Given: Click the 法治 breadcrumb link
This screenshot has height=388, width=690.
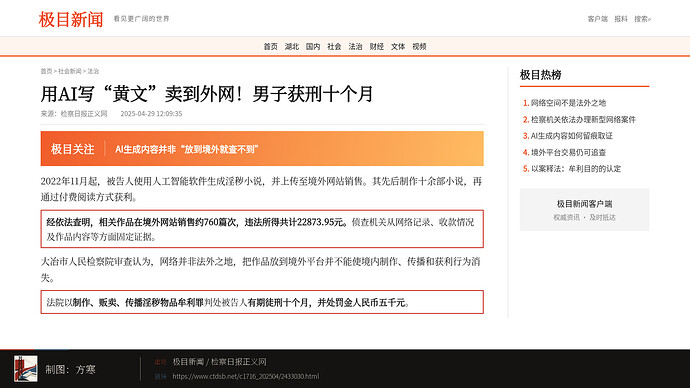Looking at the screenshot, I should tap(93, 71).
